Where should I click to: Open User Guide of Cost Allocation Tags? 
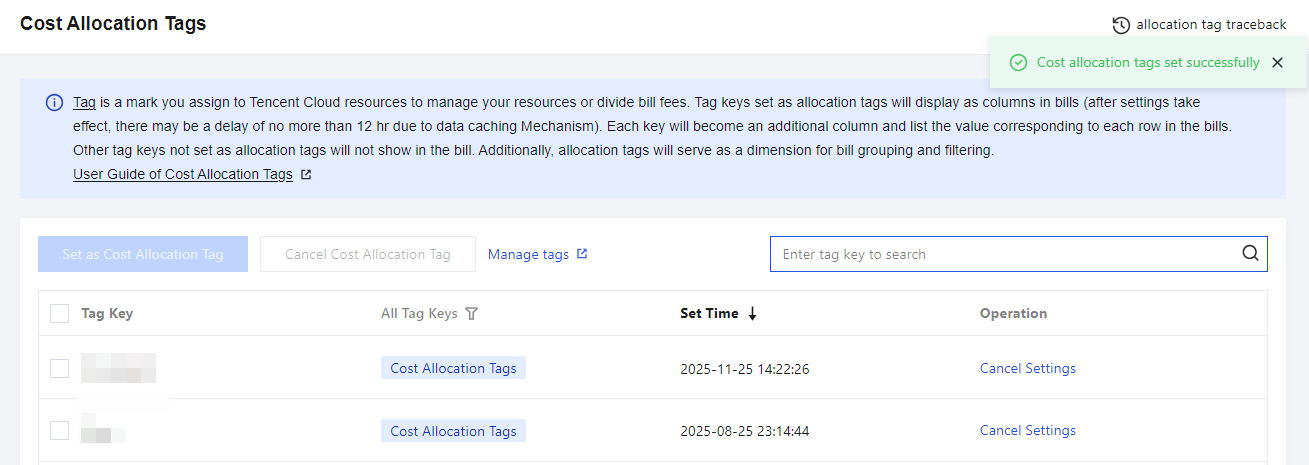click(183, 175)
